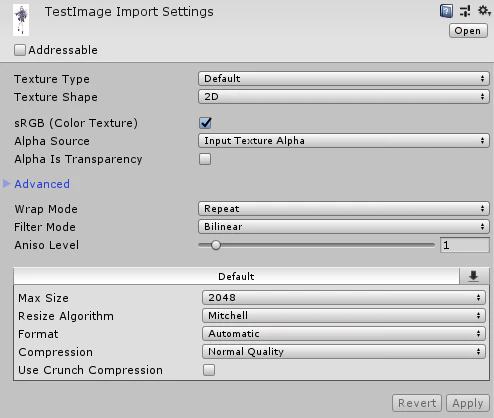The width and height of the screenshot is (494, 418).
Task: Toggle Use Crunch Compression checkbox
Action: tap(209, 370)
